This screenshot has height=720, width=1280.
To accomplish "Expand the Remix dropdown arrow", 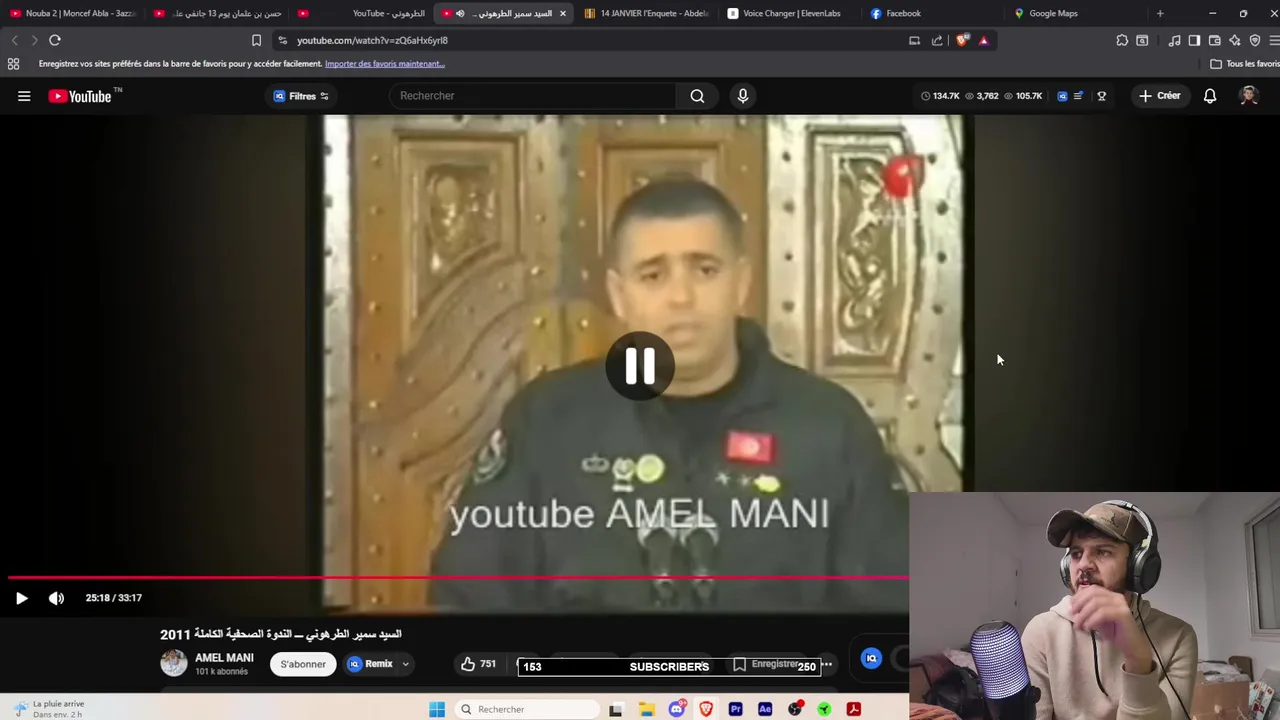I will point(405,664).
